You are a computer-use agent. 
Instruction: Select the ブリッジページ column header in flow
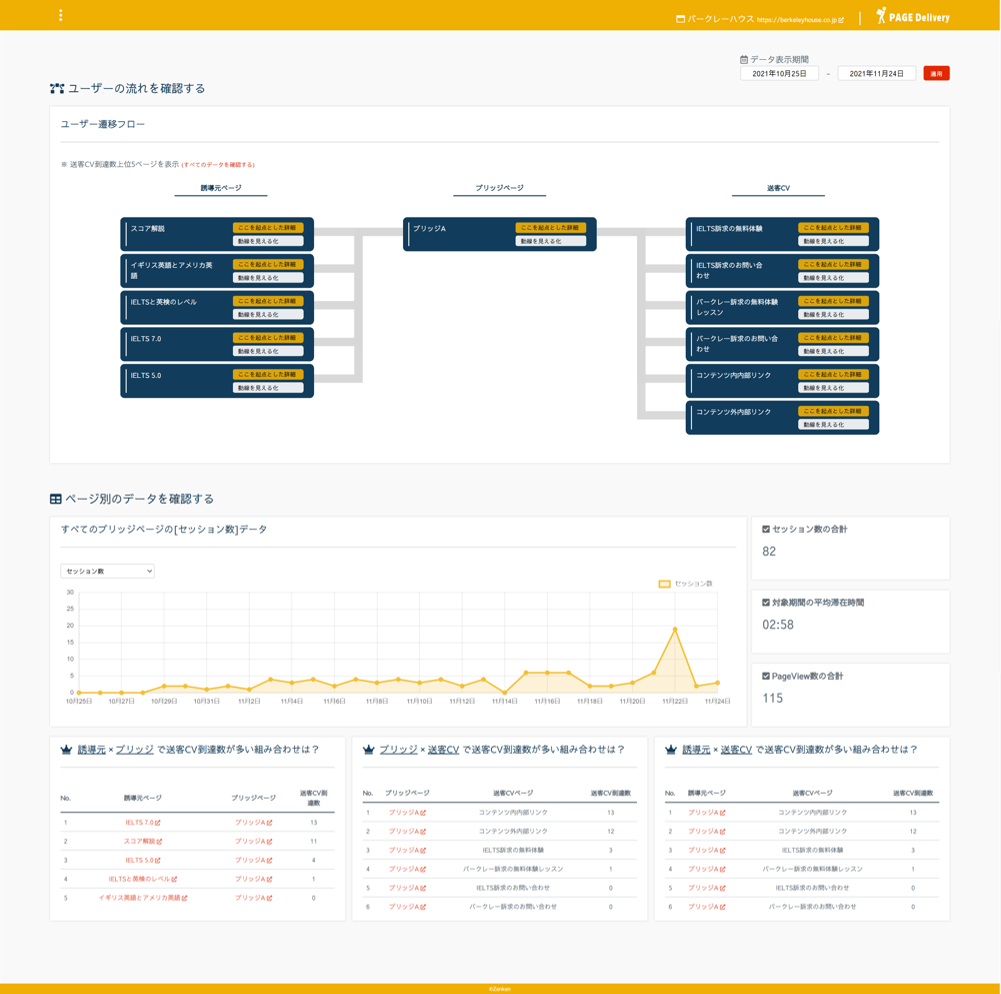(x=499, y=188)
